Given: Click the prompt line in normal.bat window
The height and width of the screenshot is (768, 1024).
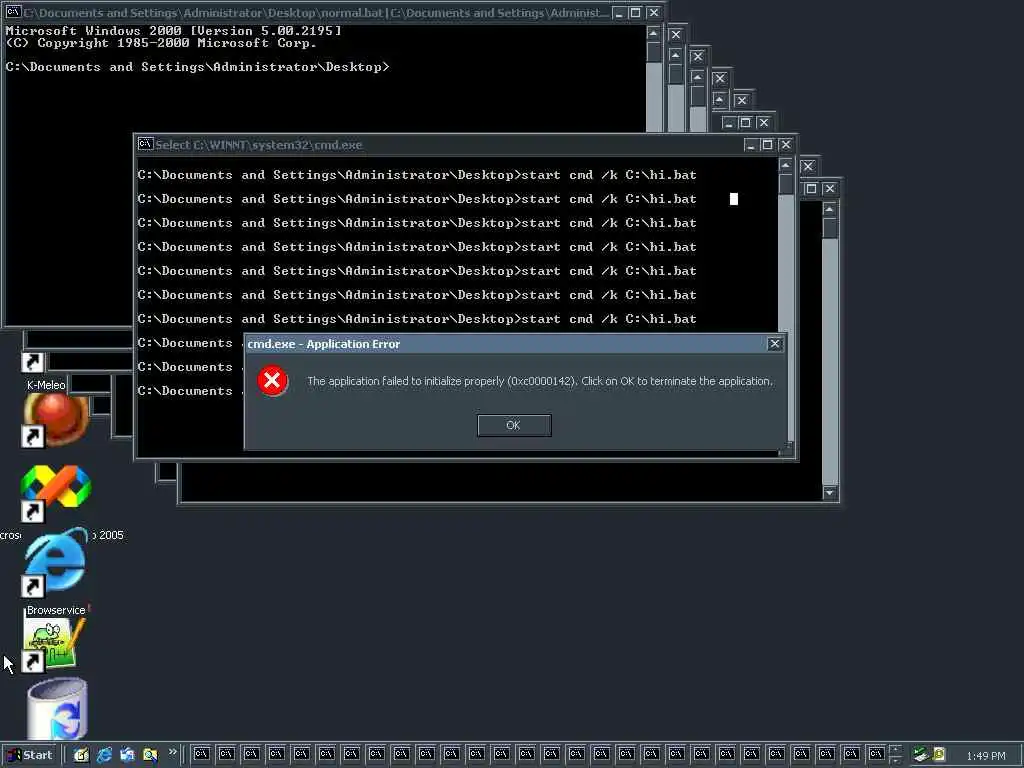Looking at the screenshot, I should 197,67.
